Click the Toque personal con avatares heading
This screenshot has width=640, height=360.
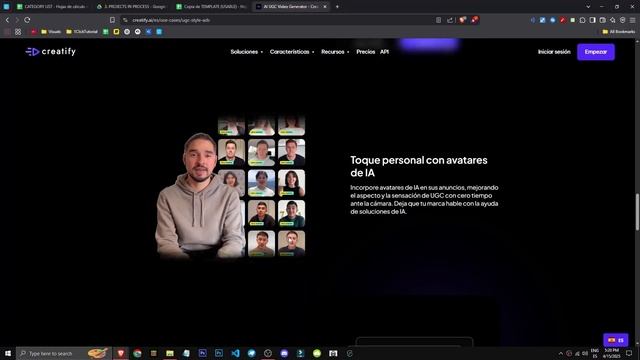(x=419, y=166)
